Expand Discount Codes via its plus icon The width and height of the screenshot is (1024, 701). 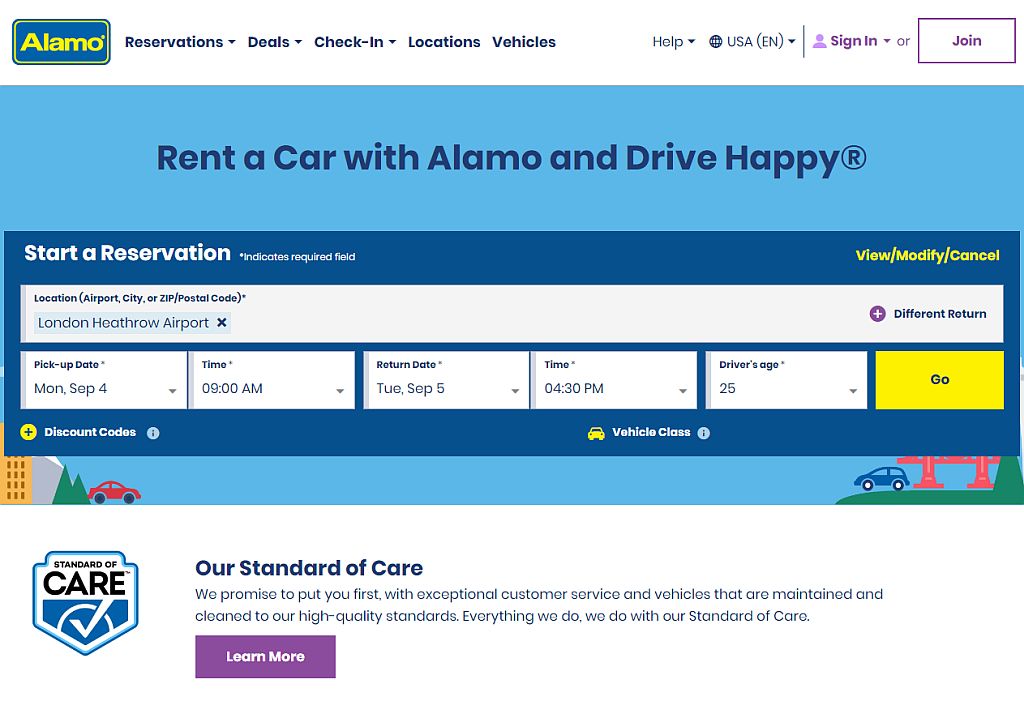coord(28,432)
